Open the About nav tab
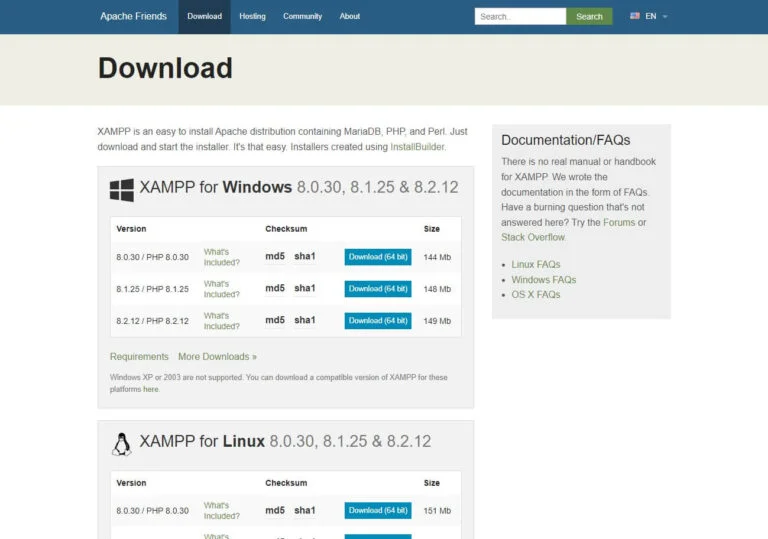This screenshot has width=768, height=539. (x=350, y=17)
